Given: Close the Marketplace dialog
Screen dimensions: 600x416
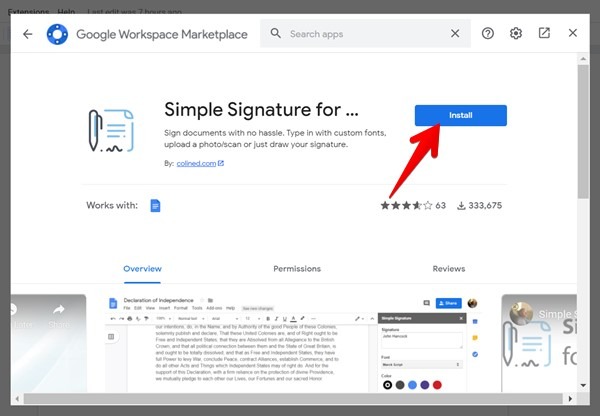Looking at the screenshot, I should coord(572,33).
